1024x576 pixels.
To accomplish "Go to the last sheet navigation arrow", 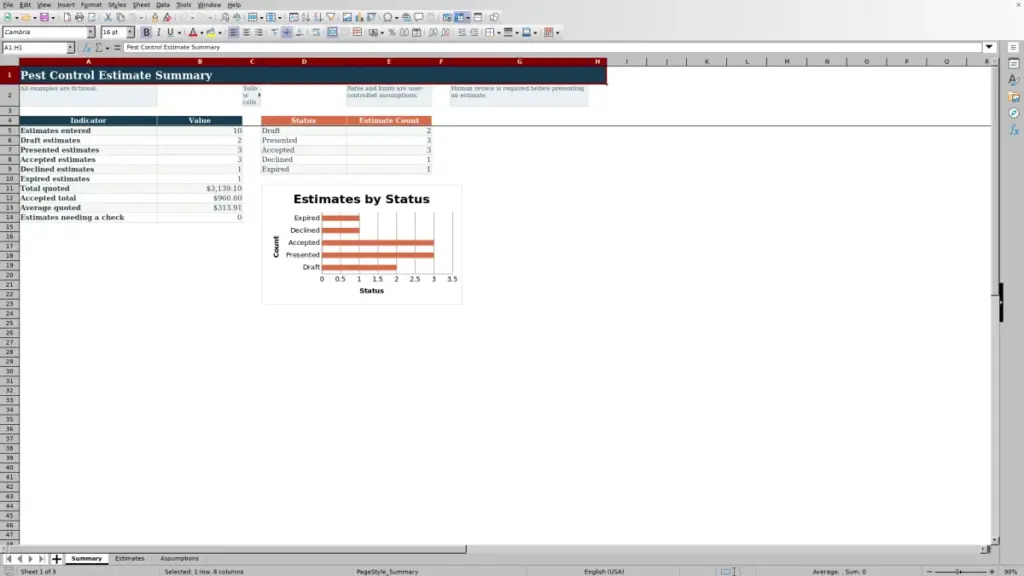I will (x=41, y=558).
